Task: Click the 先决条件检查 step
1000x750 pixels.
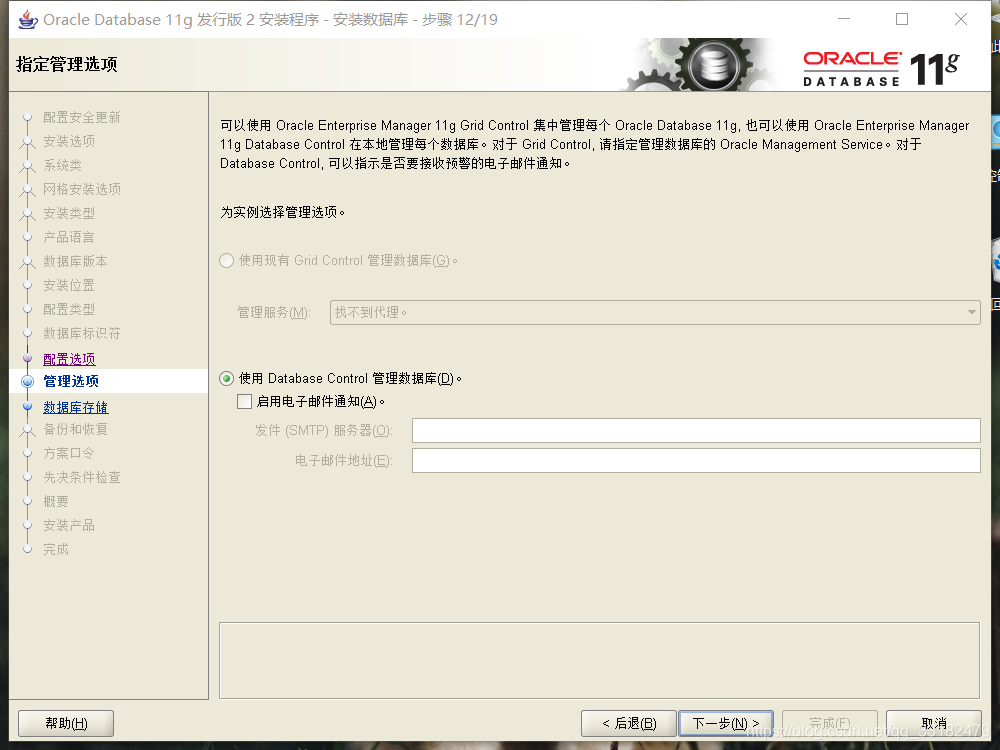Action: point(82,478)
